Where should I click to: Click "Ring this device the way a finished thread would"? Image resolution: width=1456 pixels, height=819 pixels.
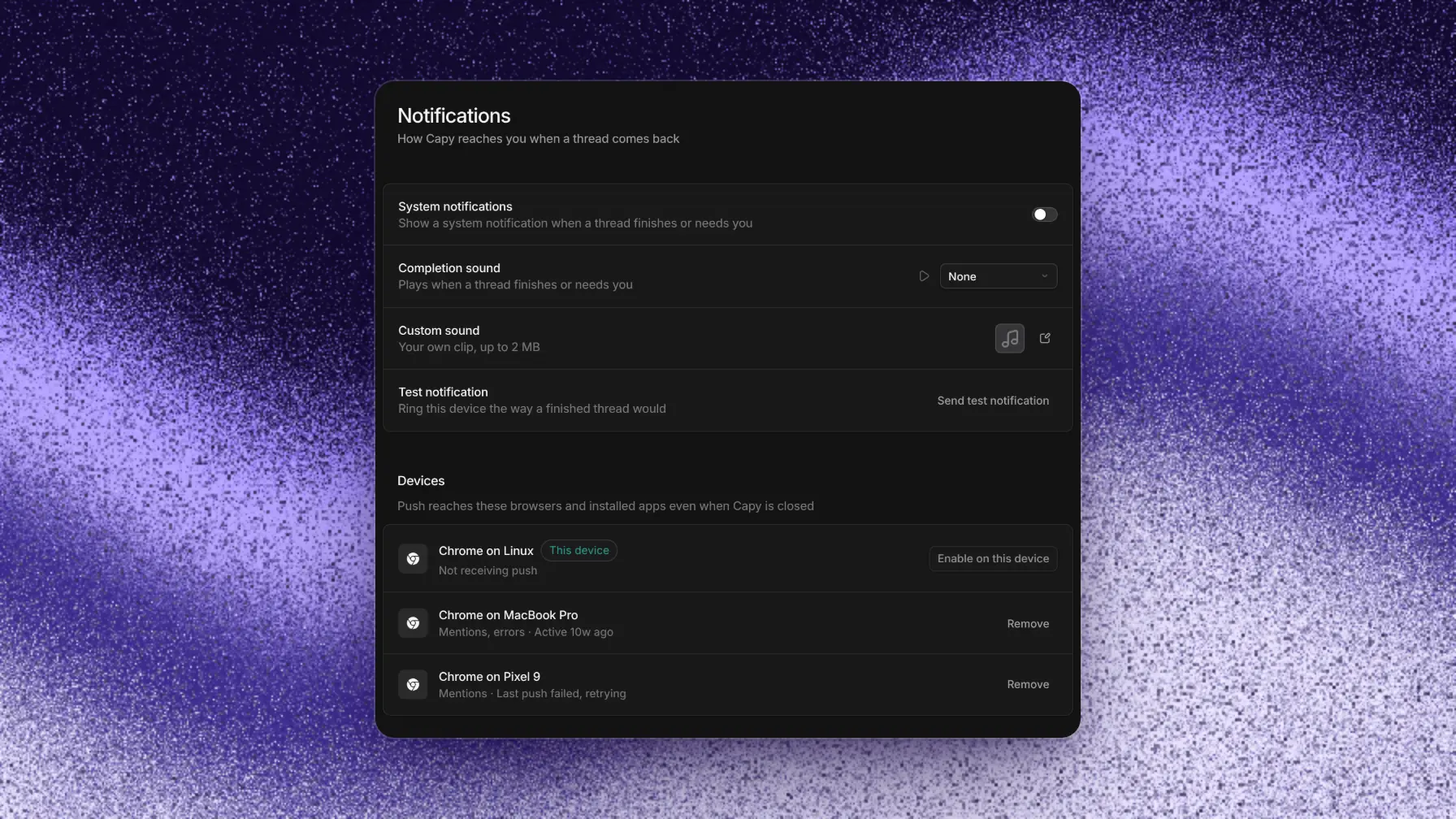click(x=532, y=409)
